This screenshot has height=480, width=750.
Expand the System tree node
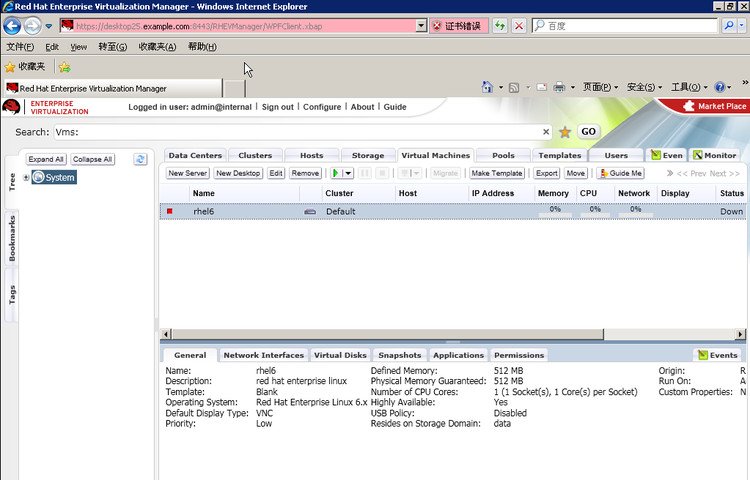(x=26, y=177)
